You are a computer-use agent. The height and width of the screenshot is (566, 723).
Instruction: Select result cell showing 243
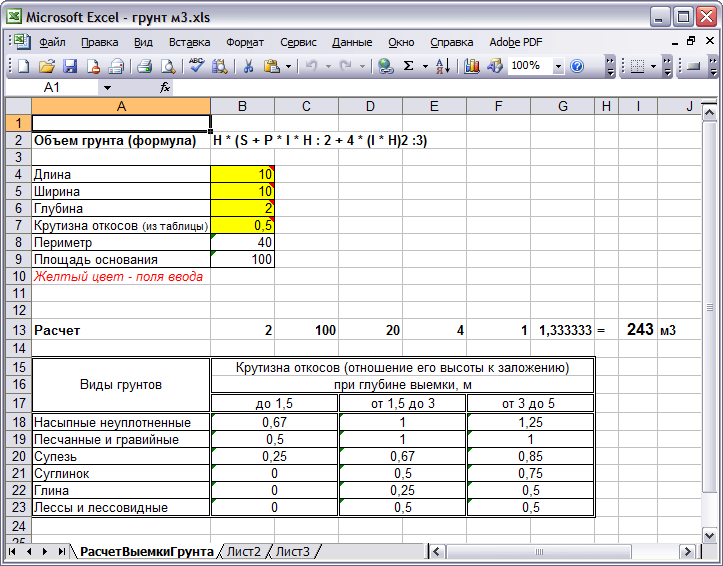pyautogui.click(x=639, y=330)
